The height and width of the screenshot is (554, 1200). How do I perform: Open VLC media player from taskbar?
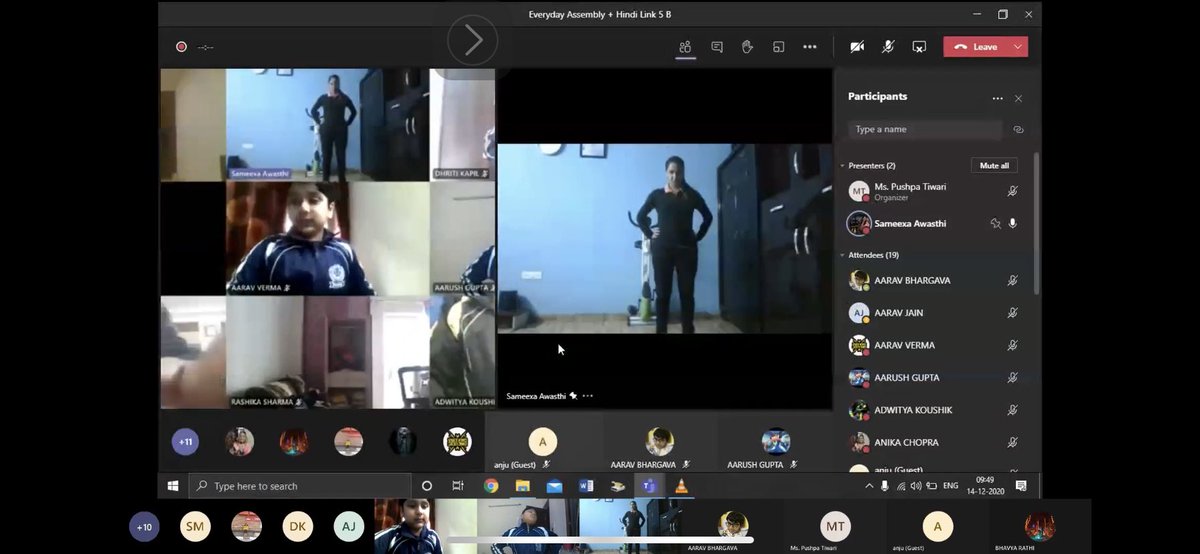point(681,486)
